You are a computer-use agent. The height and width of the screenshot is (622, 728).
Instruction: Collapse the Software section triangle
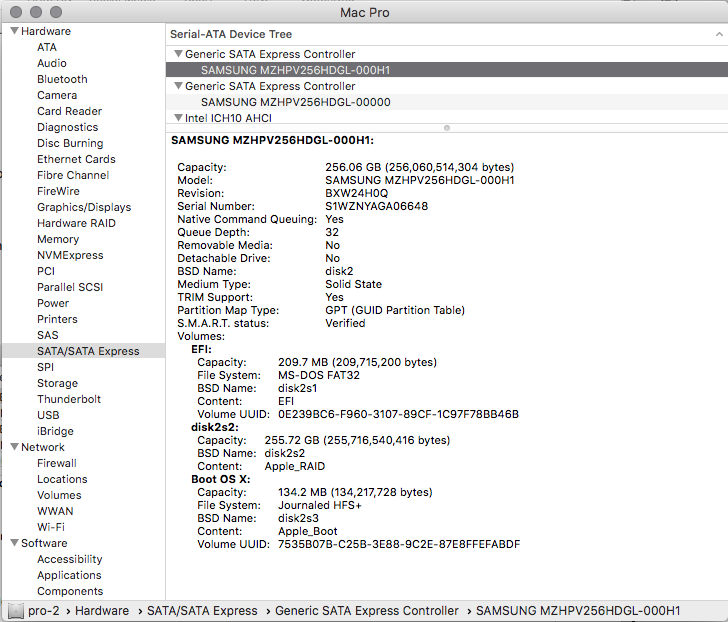pos(14,543)
